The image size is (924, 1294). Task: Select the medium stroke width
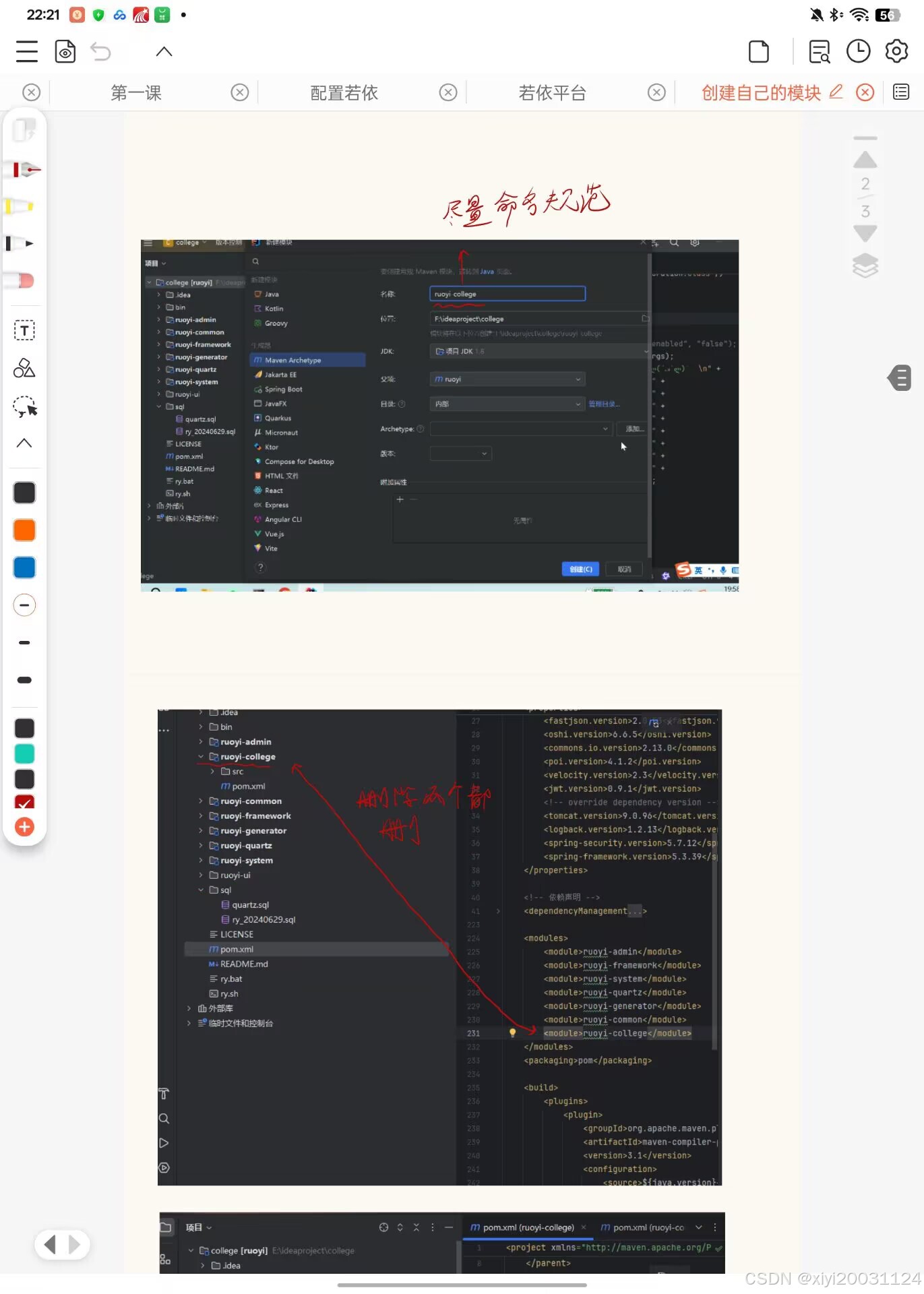[24, 642]
